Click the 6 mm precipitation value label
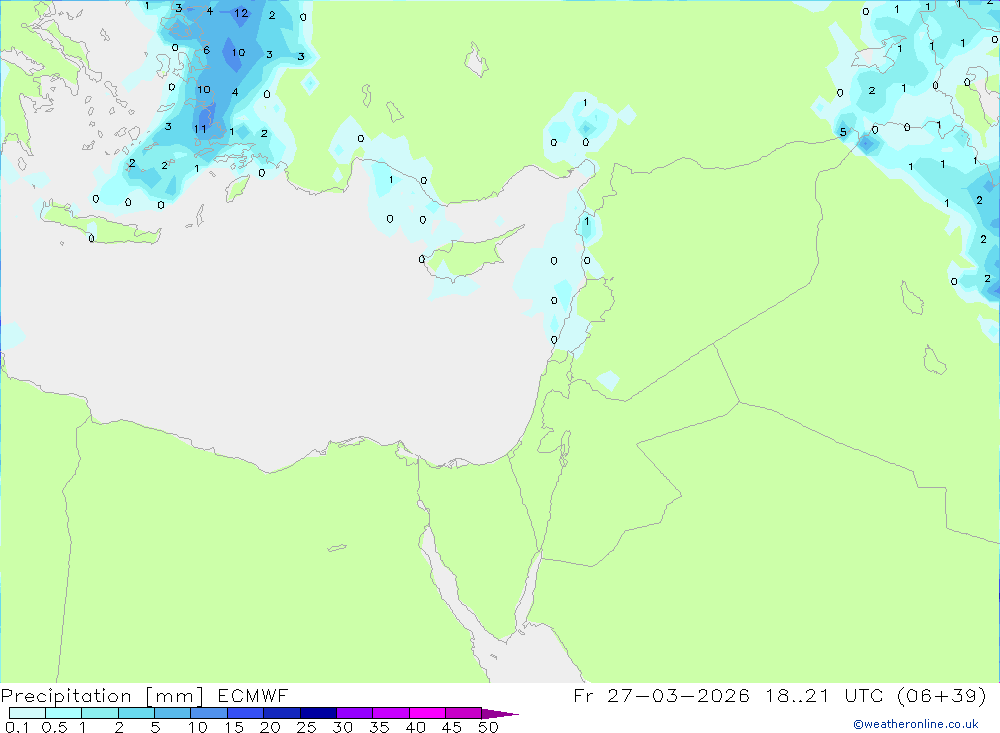The width and height of the screenshot is (1000, 733). 206,50
